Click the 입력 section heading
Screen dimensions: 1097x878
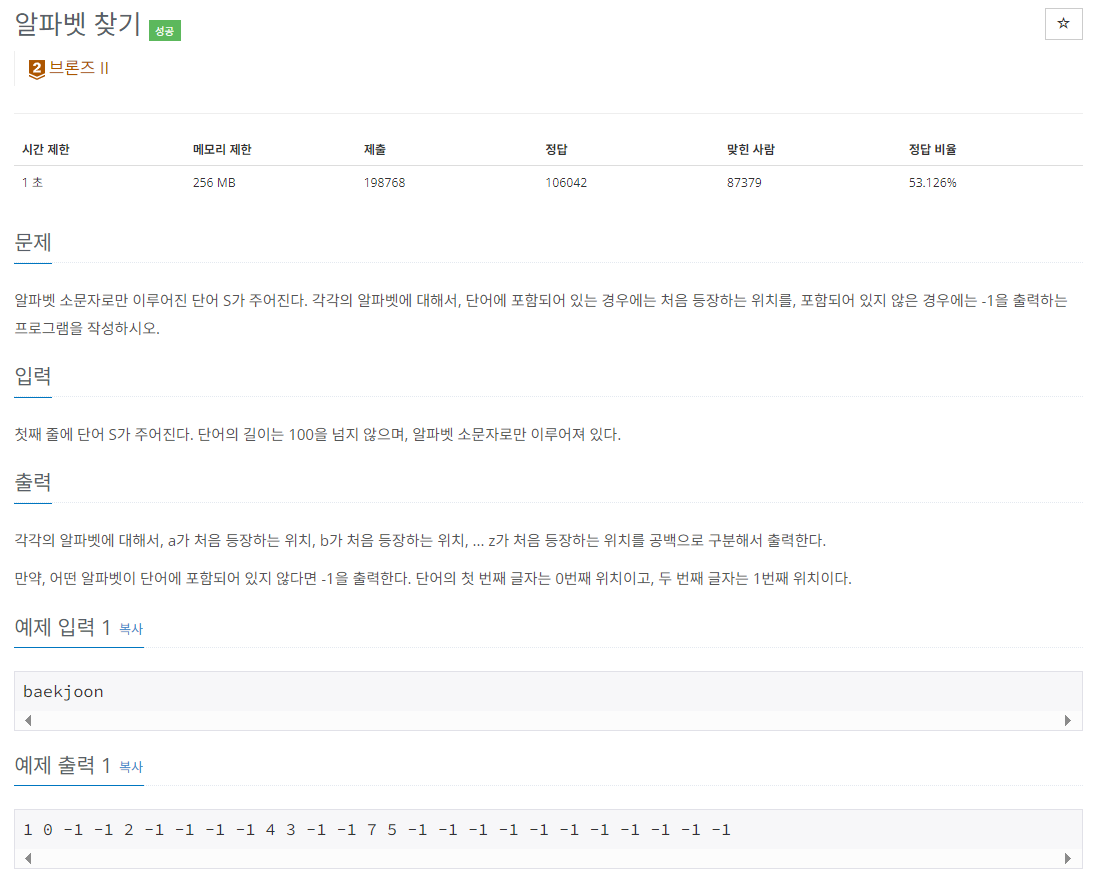tap(33, 376)
